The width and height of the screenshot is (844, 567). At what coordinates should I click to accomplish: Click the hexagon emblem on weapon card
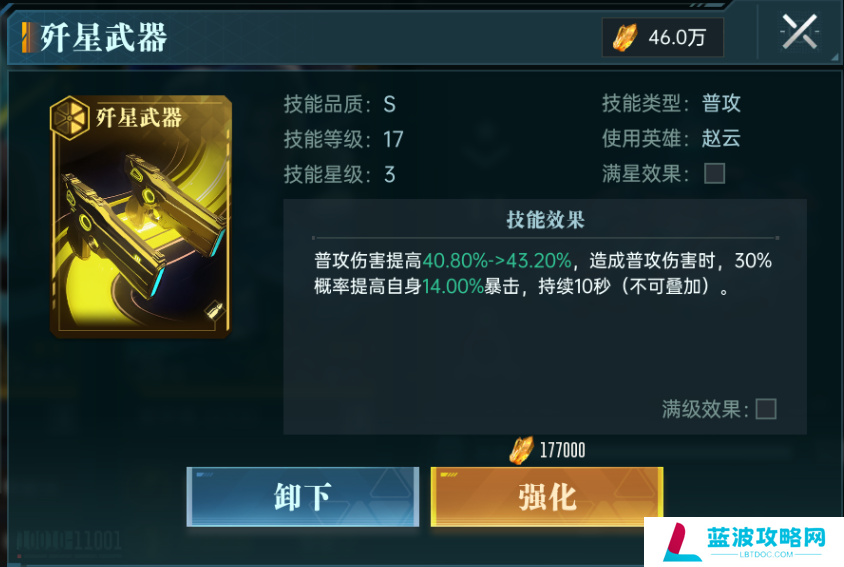(x=69, y=117)
